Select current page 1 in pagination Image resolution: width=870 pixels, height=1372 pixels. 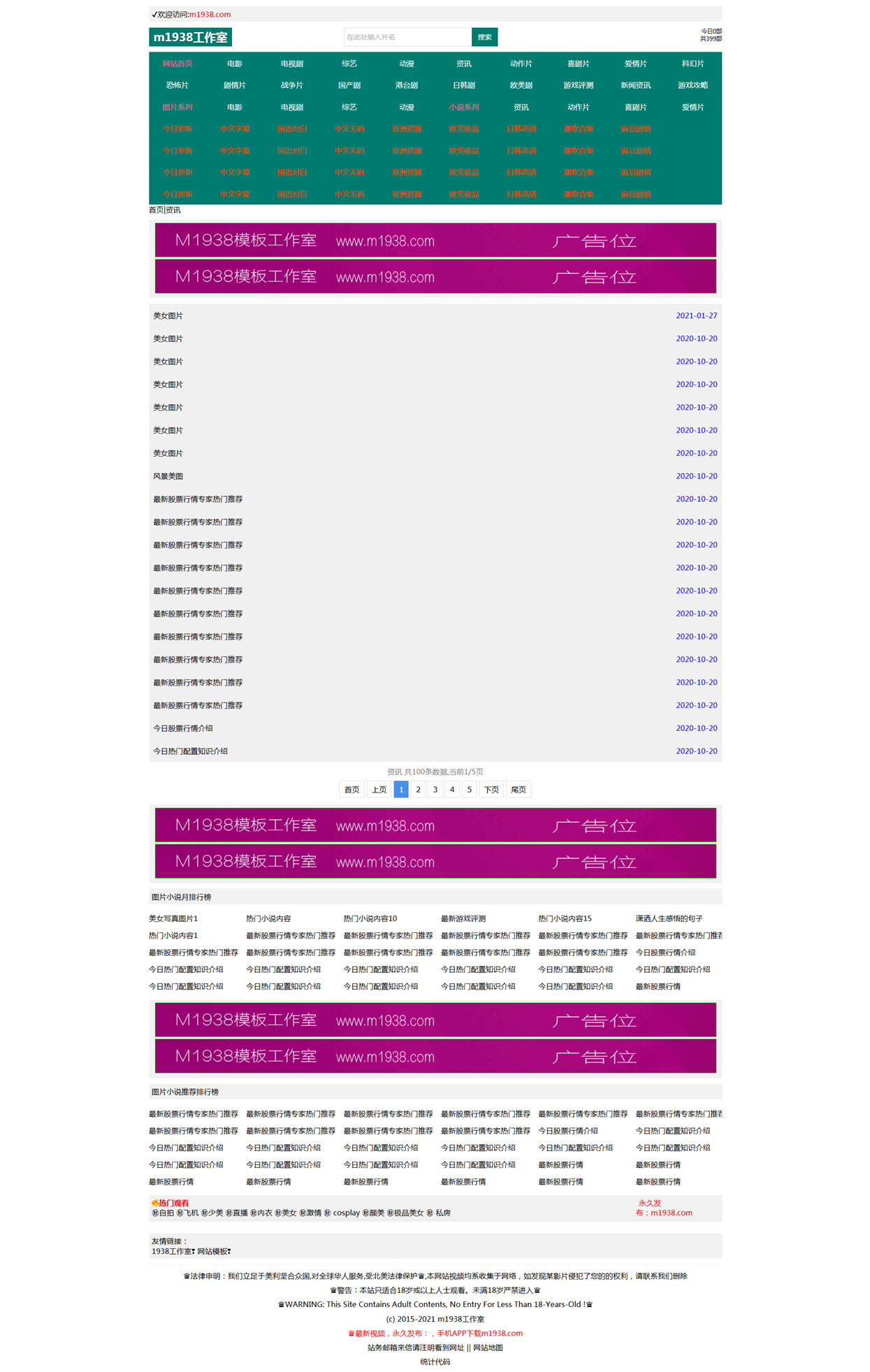tap(401, 789)
